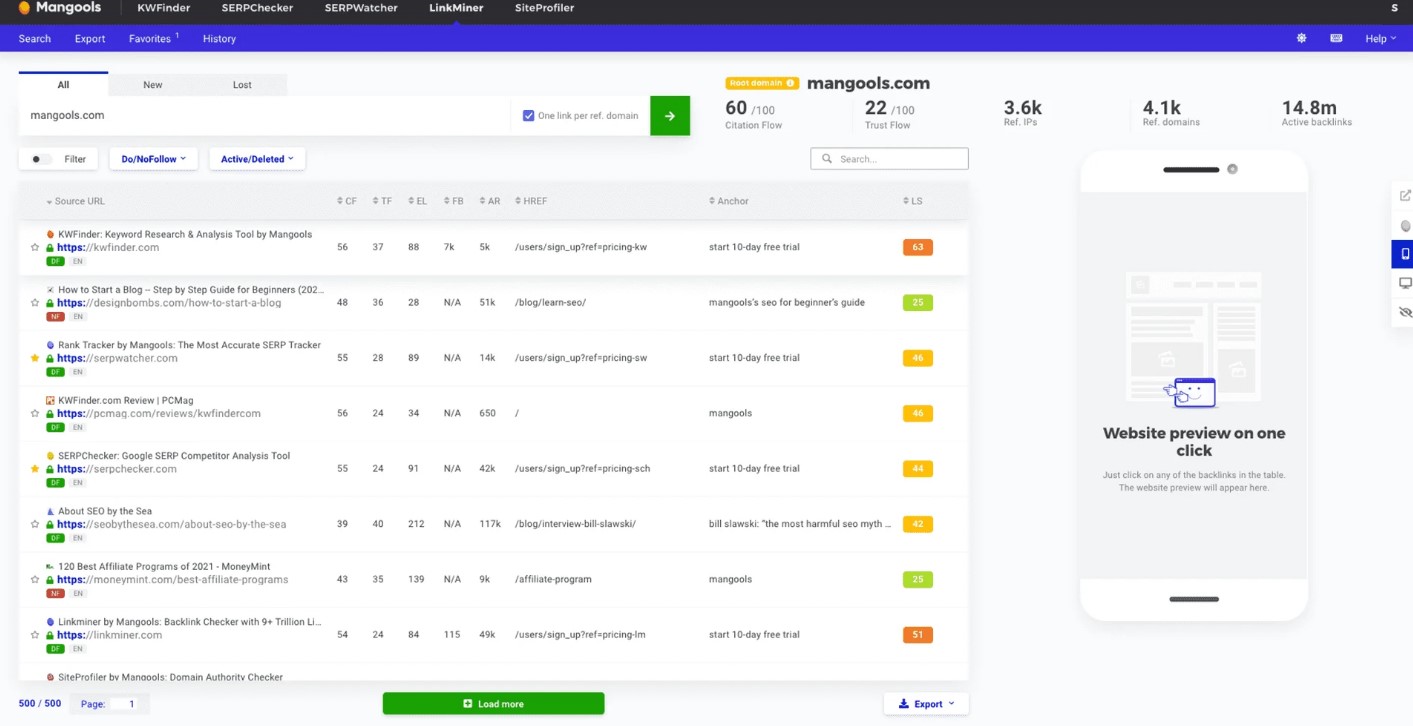Image resolution: width=1413 pixels, height=726 pixels.
Task: Open preview in new tab icon
Action: [1405, 195]
